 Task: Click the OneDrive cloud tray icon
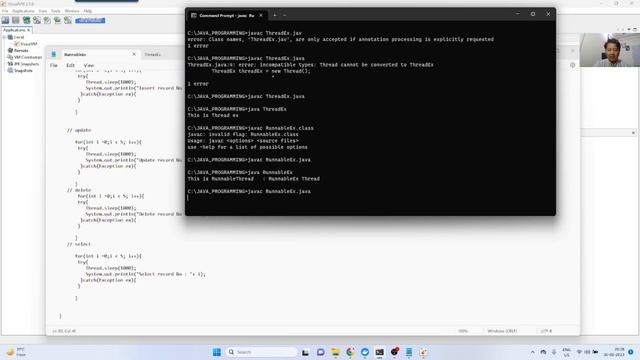[x=543, y=352]
